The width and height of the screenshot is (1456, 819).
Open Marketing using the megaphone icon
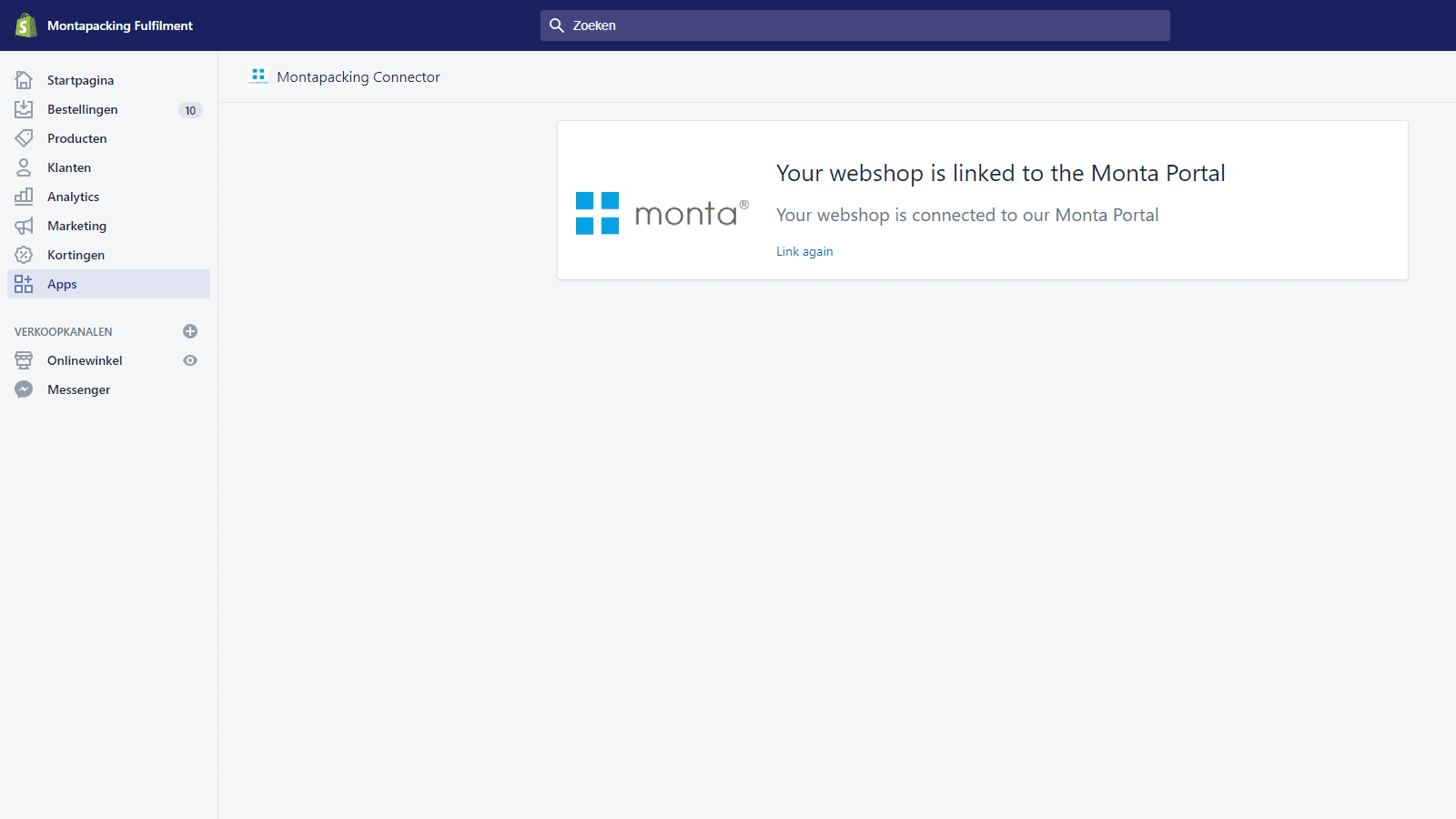(24, 226)
